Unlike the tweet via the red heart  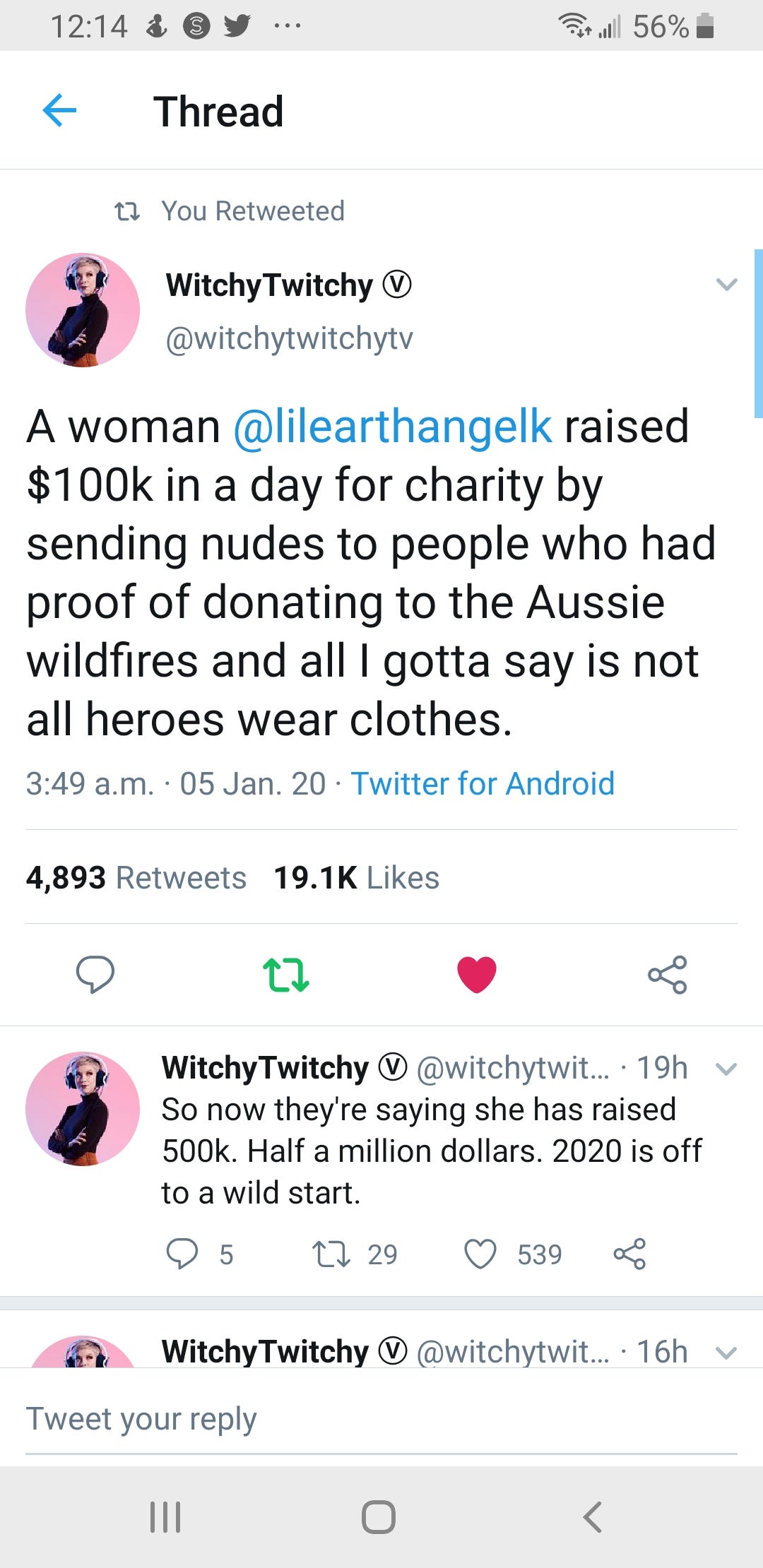click(x=477, y=975)
